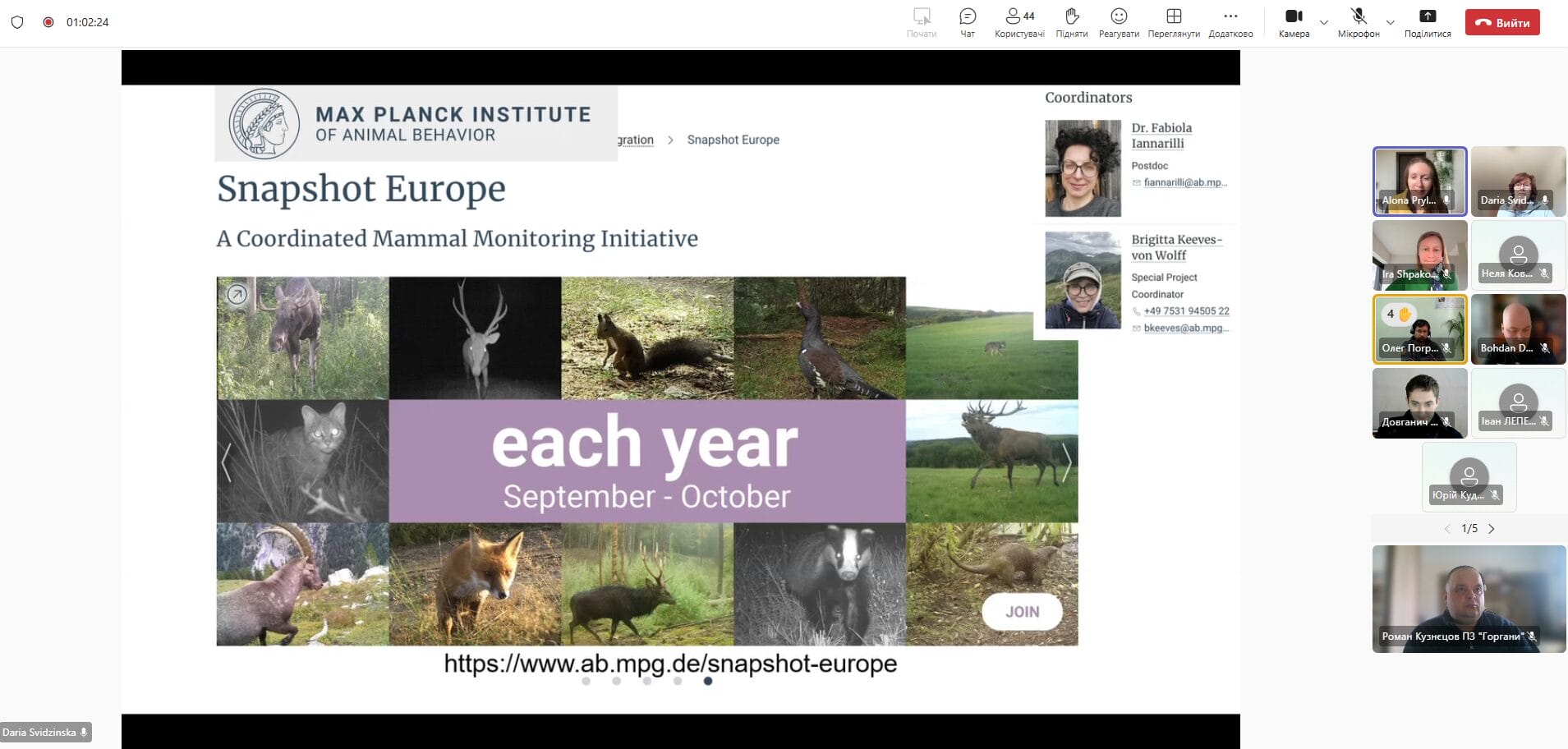Image resolution: width=1568 pixels, height=749 pixels.
Task: Open reactions (Реагувати) smiley icon
Action: tap(1119, 17)
